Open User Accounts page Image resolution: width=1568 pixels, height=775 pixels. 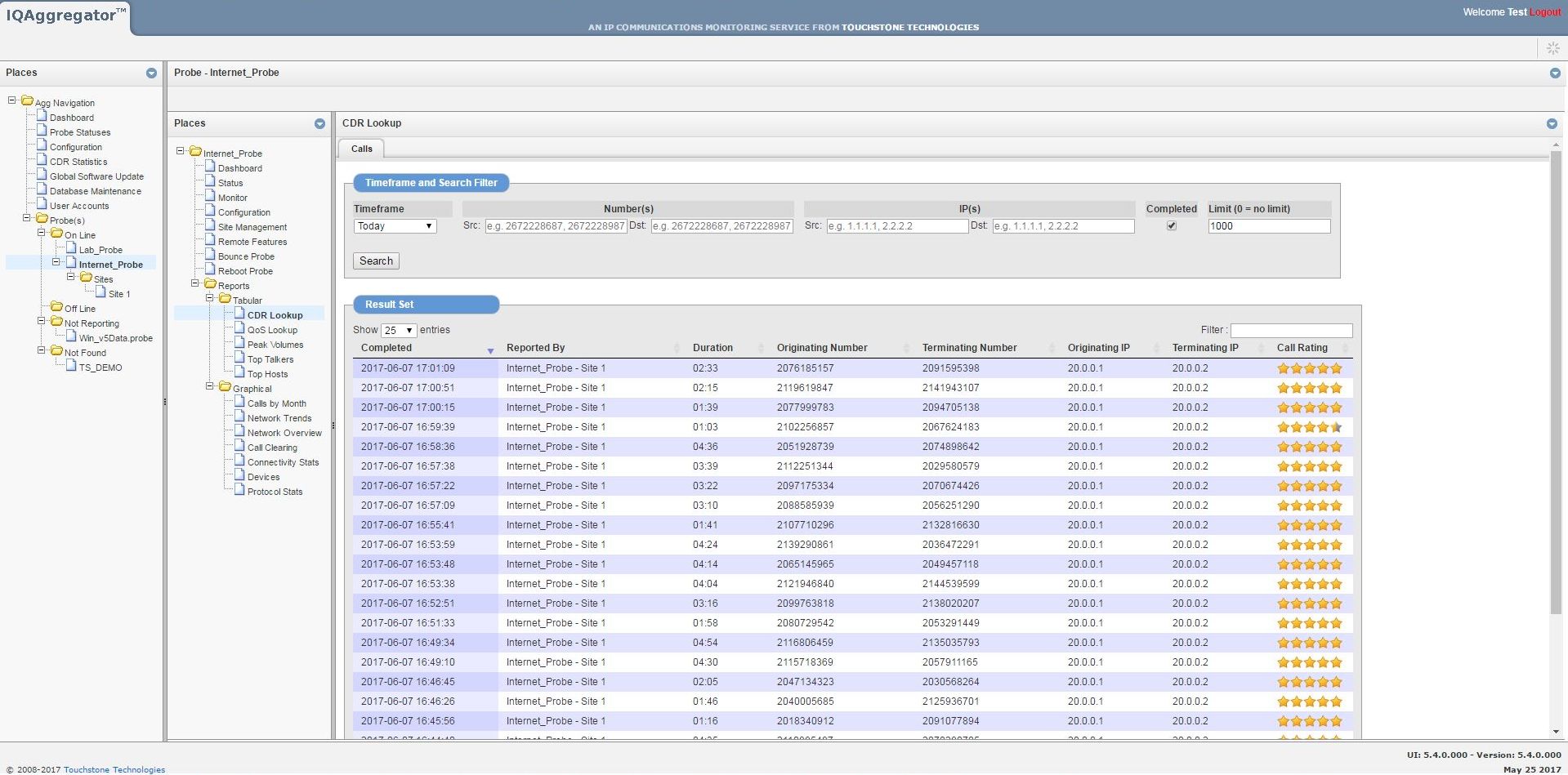point(79,206)
